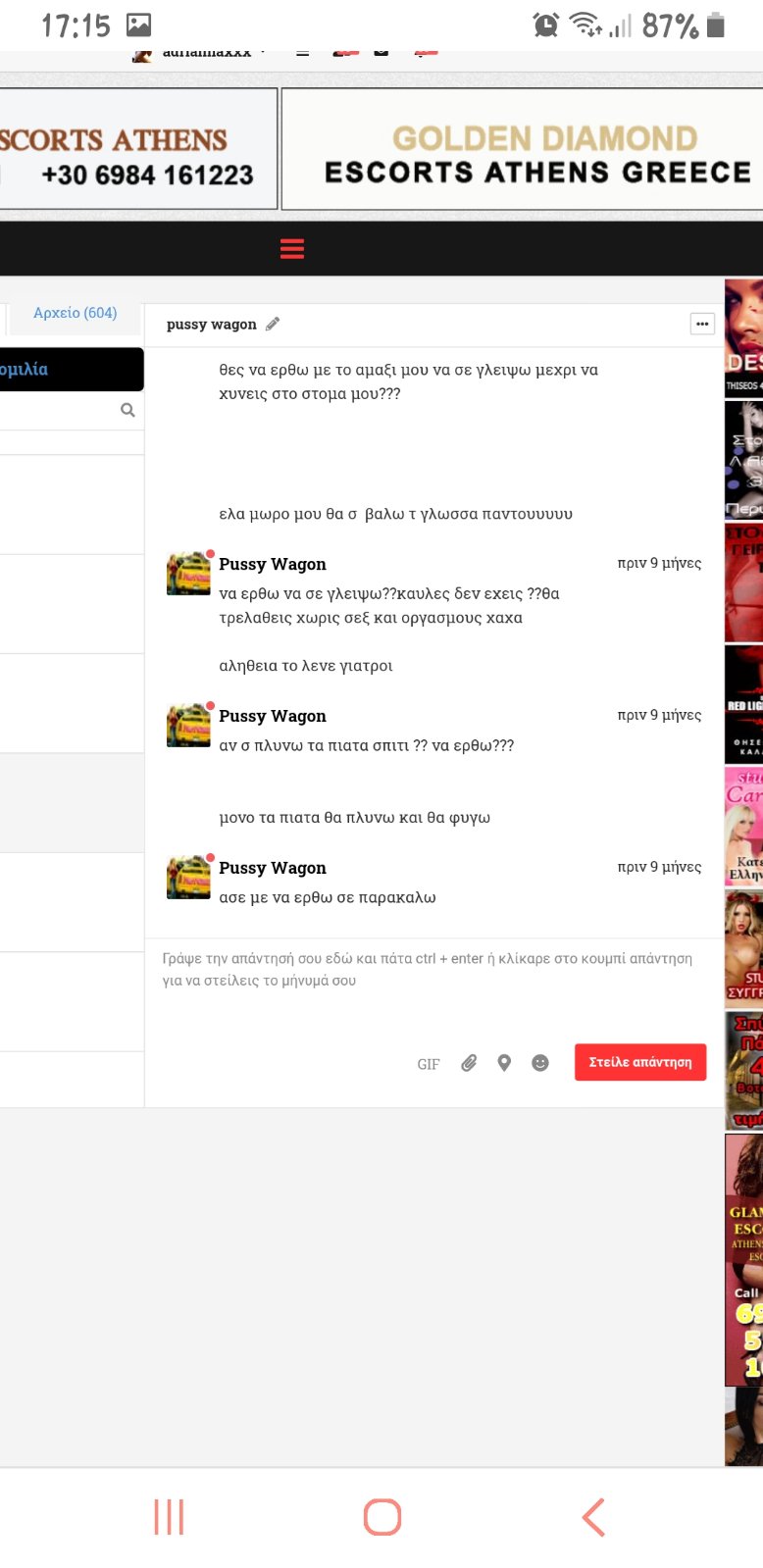Tap the Android home button
The image size is (763, 1568).
click(381, 1517)
